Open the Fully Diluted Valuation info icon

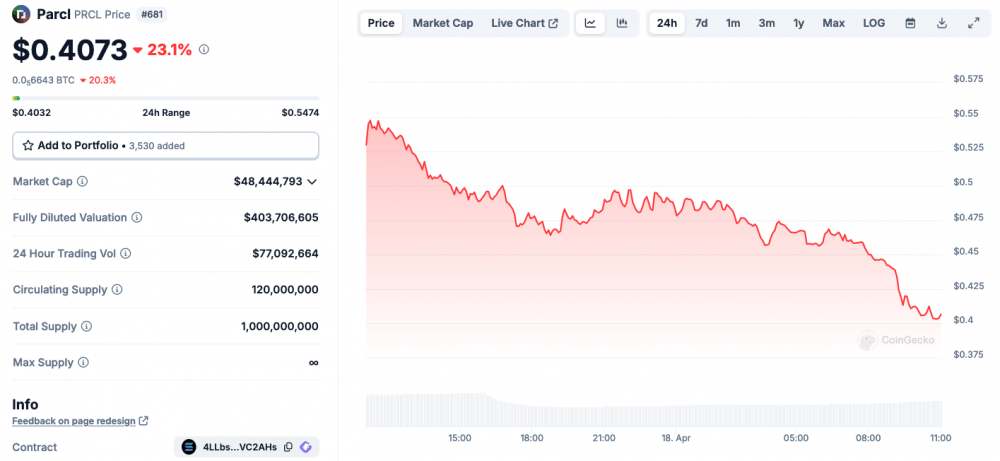[x=136, y=217]
